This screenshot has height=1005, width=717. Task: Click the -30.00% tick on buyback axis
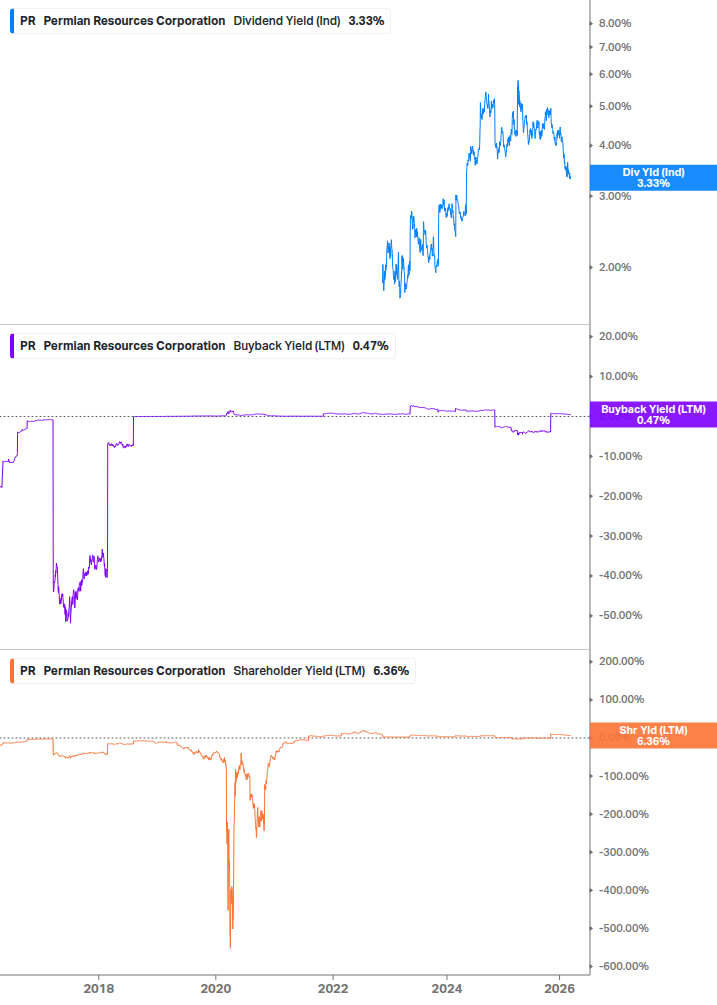pyautogui.click(x=620, y=536)
